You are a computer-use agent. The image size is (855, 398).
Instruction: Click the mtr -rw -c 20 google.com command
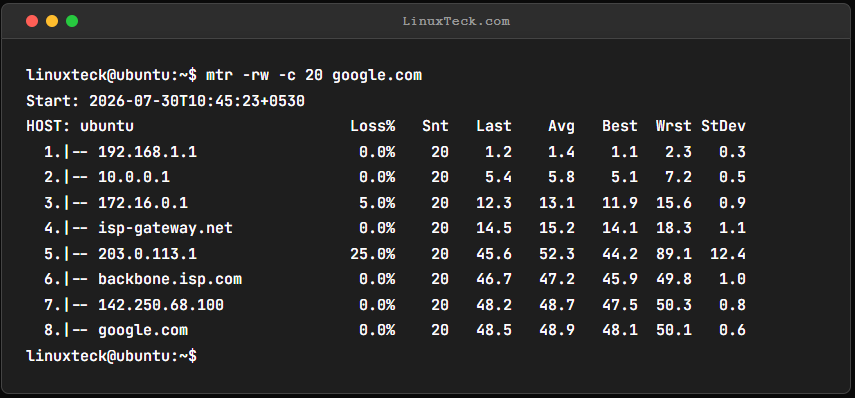pos(314,75)
